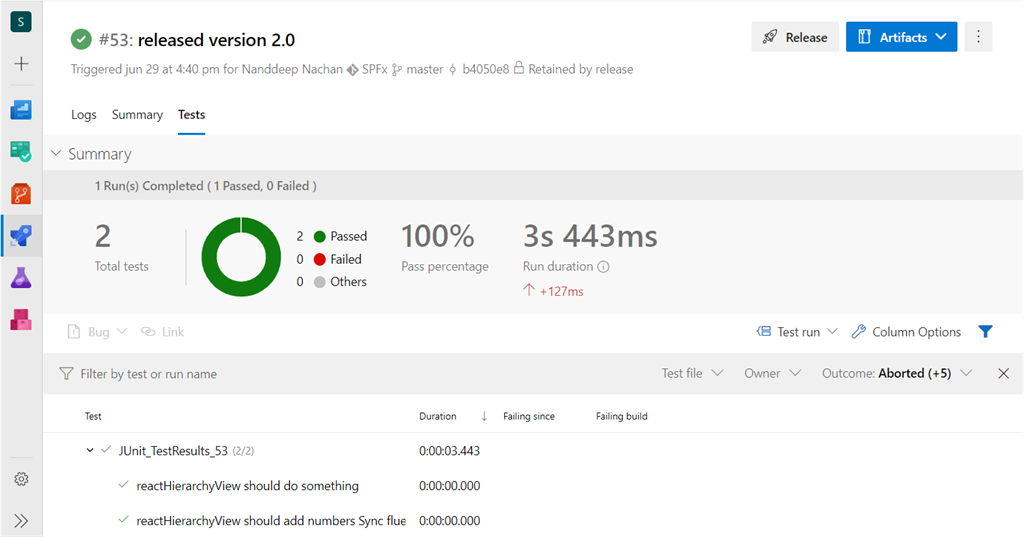The image size is (1024, 537).
Task: Toggle the blue filter funnel icon
Action: coord(985,332)
